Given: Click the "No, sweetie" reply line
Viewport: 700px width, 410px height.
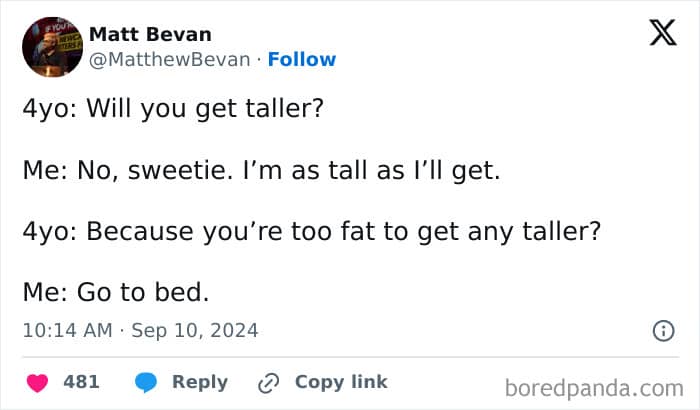Looking at the screenshot, I should click(260, 170).
